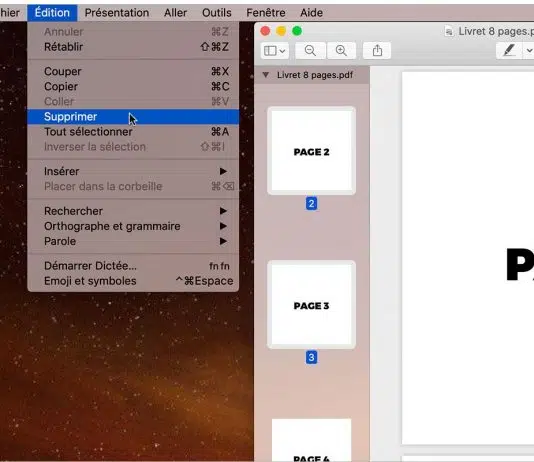Activate the markup pen tool
The image size is (534, 462).
(509, 51)
